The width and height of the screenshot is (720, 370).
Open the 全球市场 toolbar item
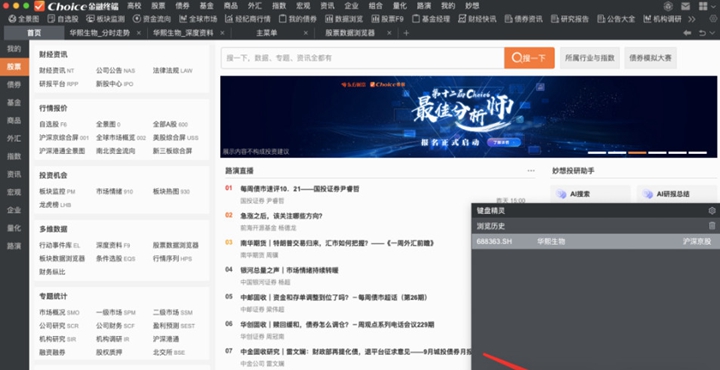[x=198, y=19]
